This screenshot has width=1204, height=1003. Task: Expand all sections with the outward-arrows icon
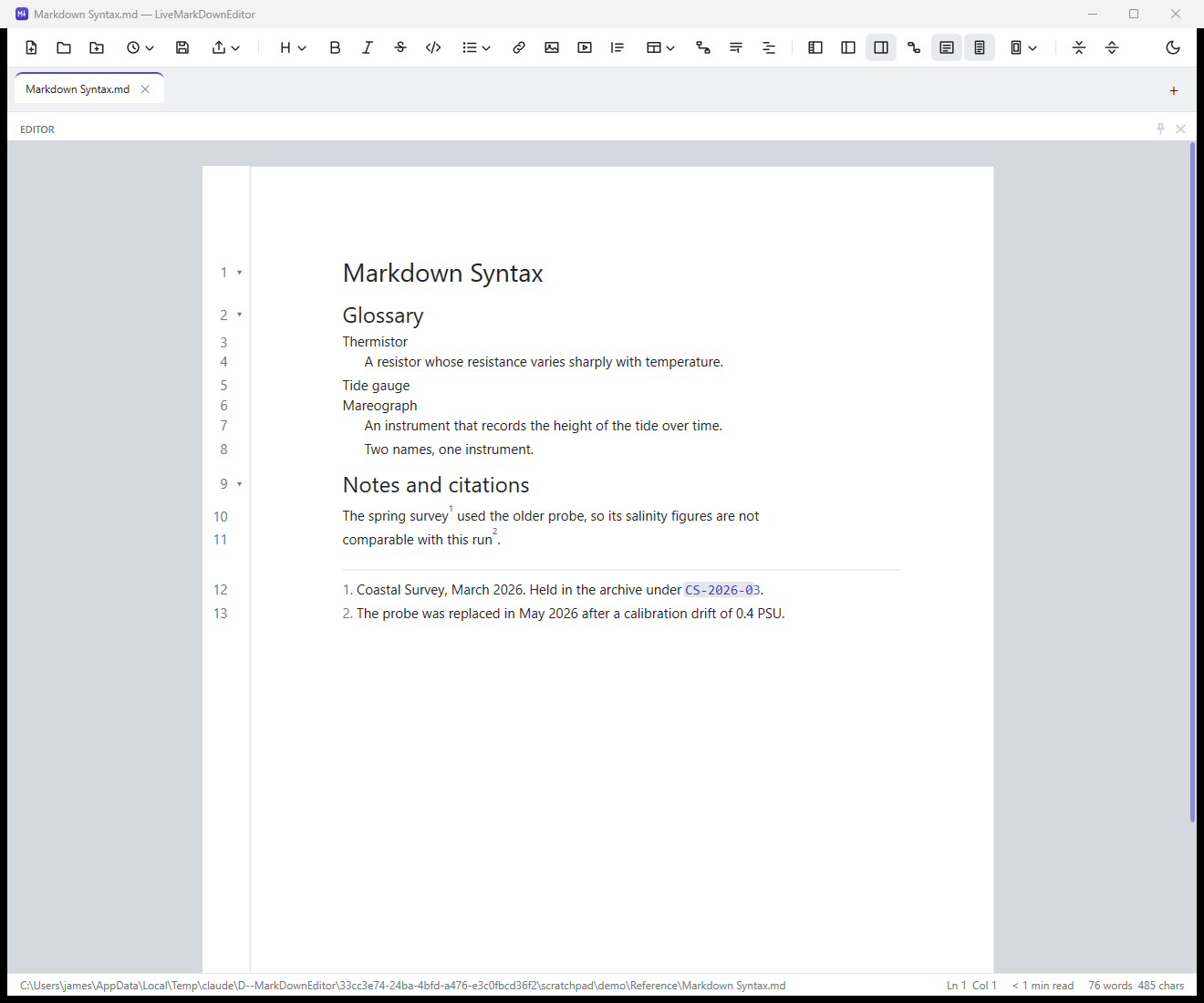1112,47
